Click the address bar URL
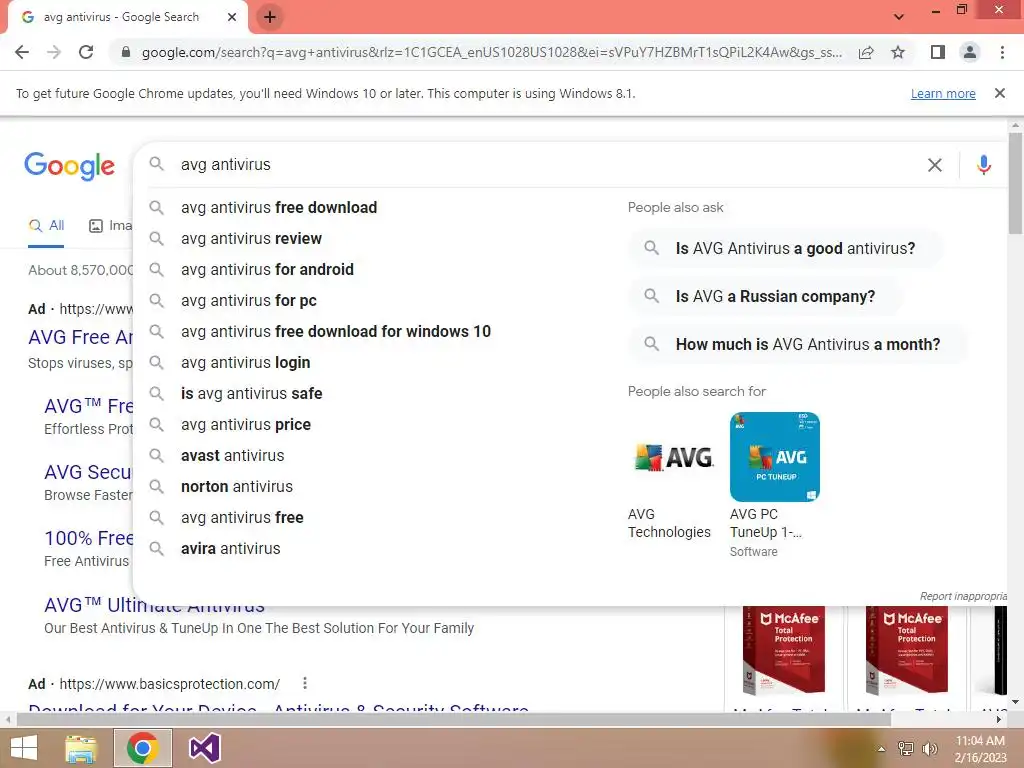Image resolution: width=1024 pixels, height=768 pixels. pos(491,52)
